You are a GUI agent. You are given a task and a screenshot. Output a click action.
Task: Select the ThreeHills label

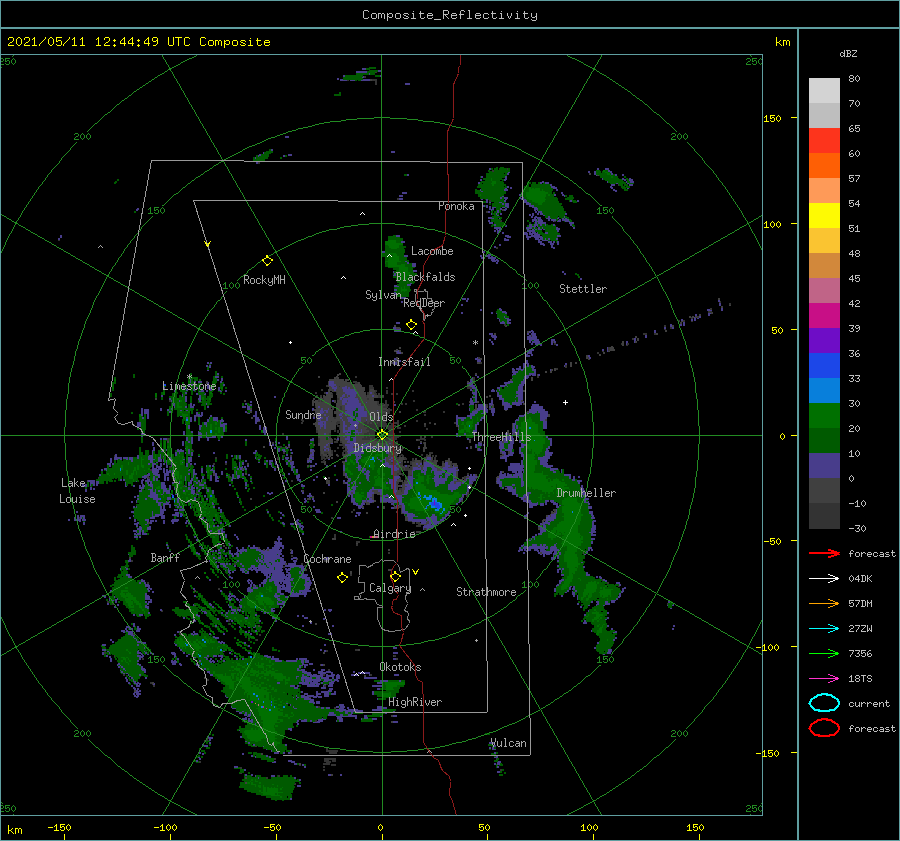501,437
